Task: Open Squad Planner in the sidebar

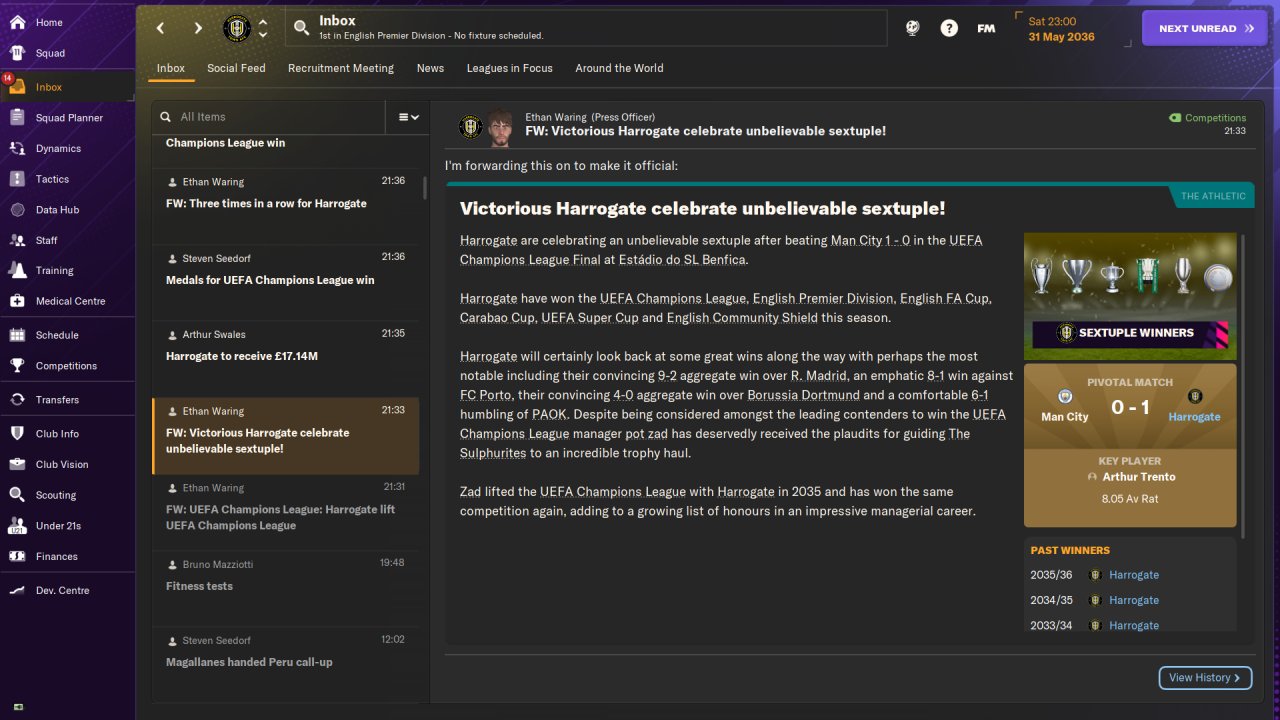Action: [67, 118]
